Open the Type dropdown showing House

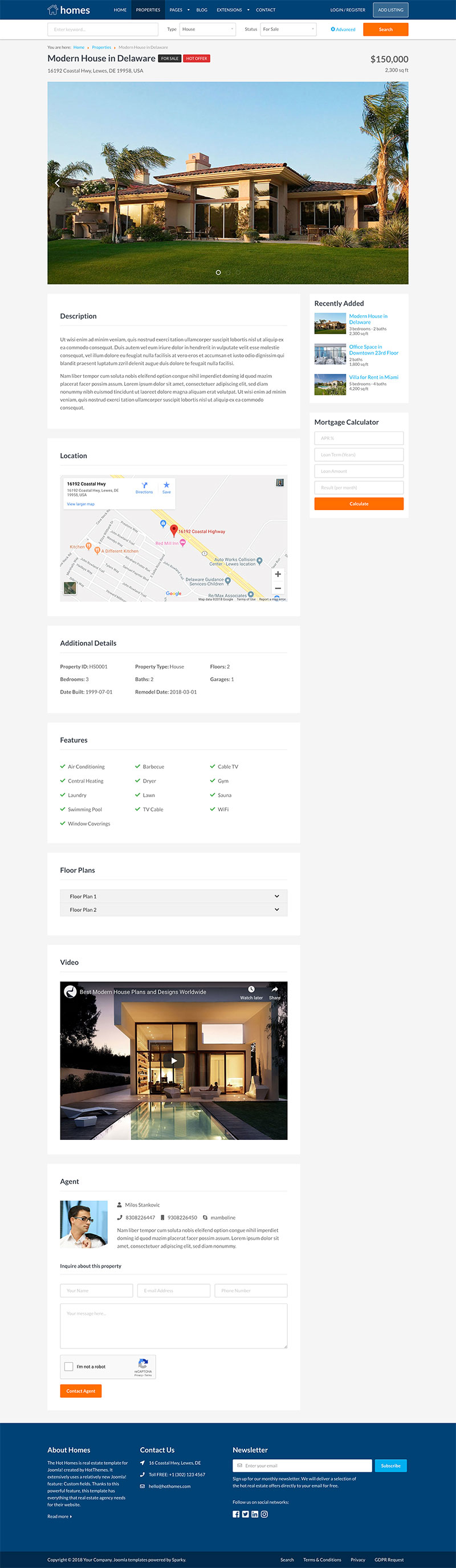pyautogui.click(x=207, y=29)
